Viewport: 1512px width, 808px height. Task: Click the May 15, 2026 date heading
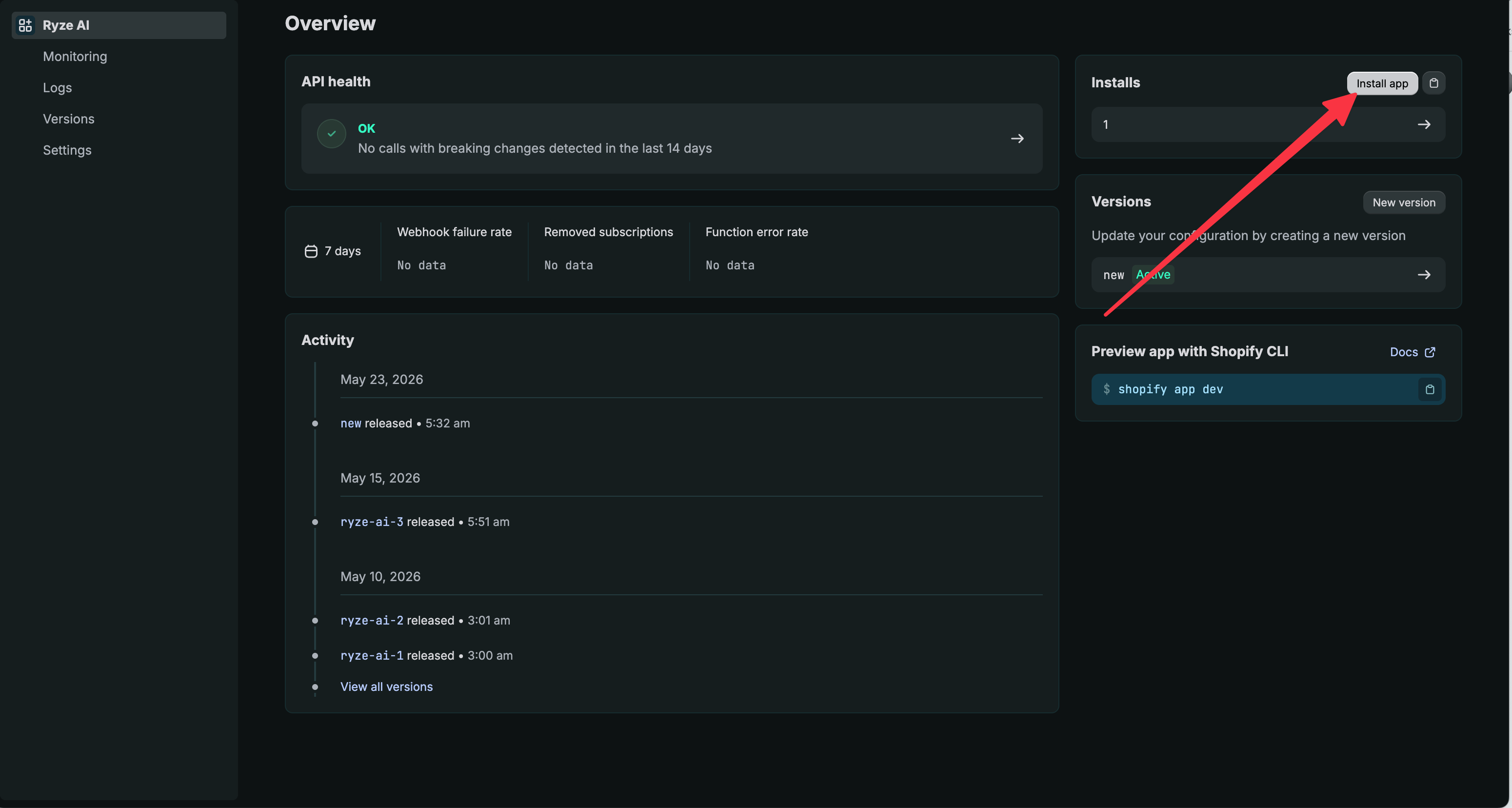[380, 478]
